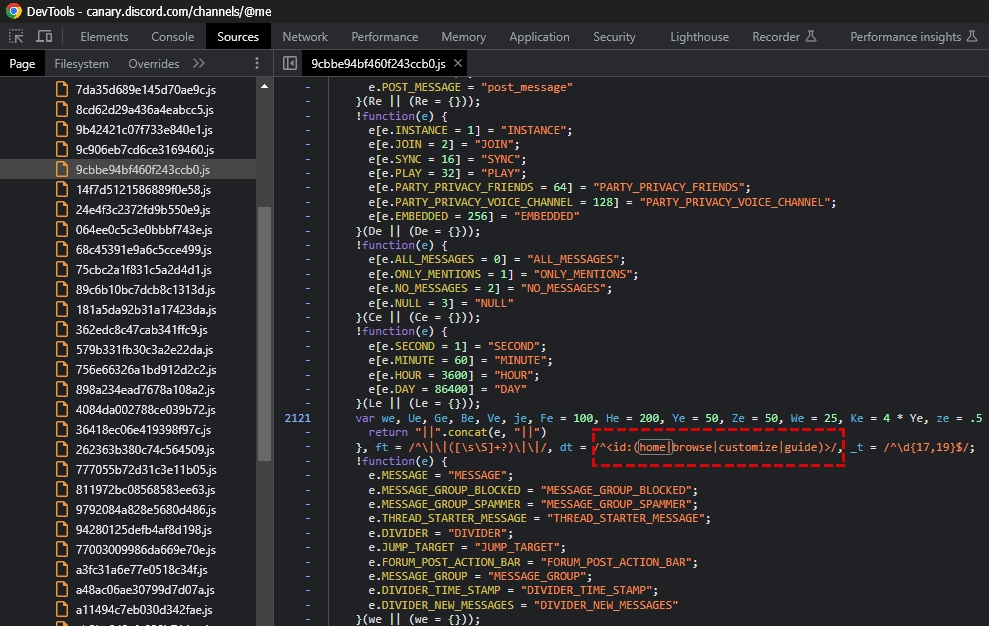Show more navigator tabs with the chevron
The image size is (989, 626).
pyautogui.click(x=198, y=63)
